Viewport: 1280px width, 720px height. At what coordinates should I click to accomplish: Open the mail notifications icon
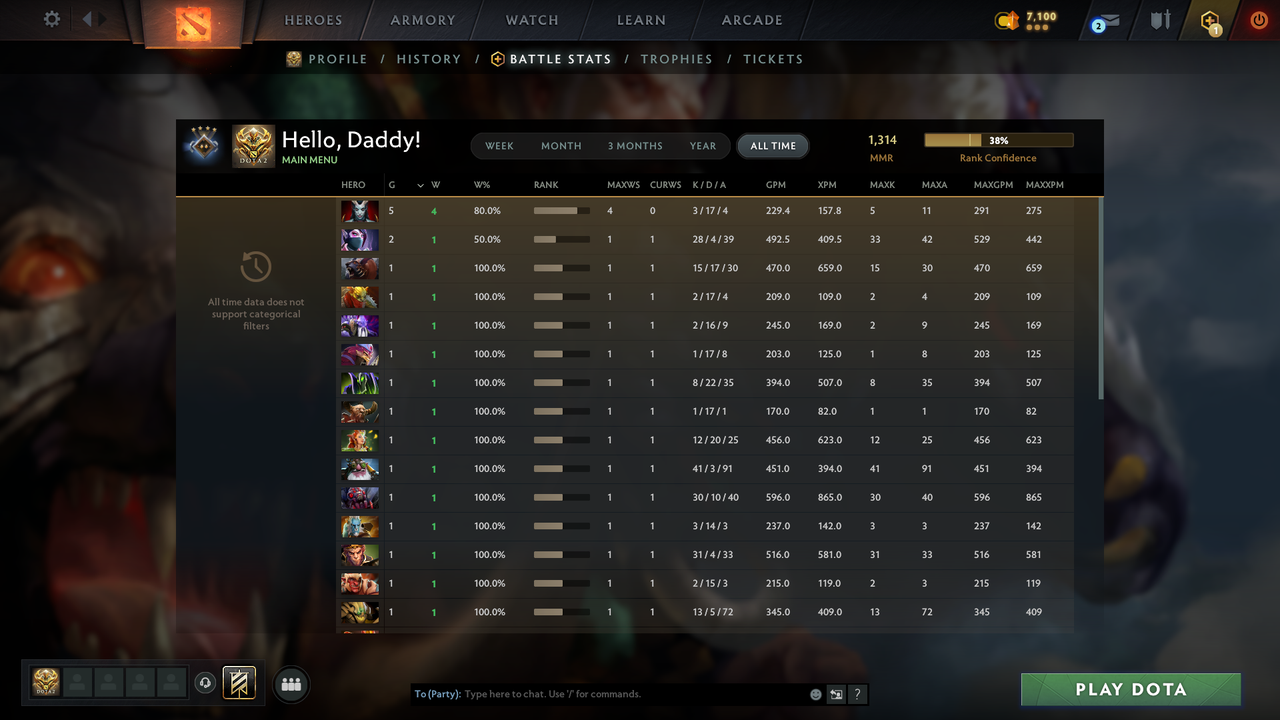point(1105,20)
